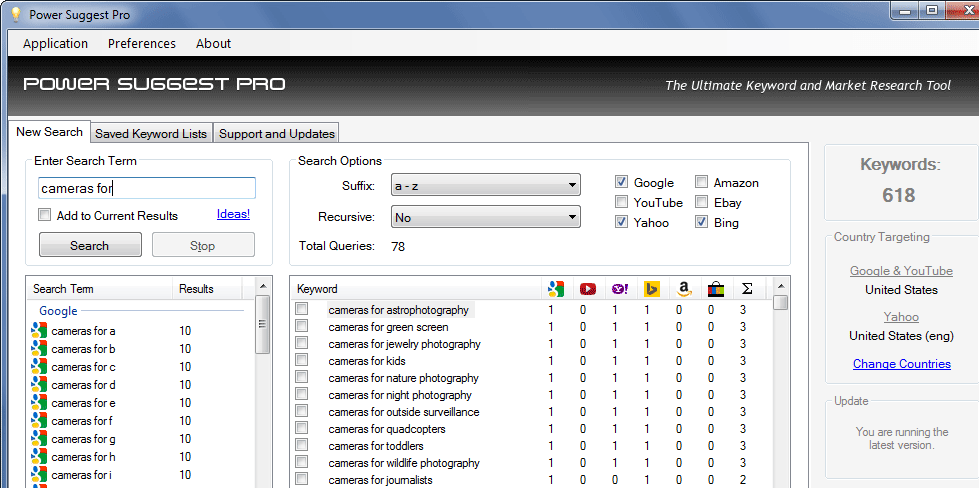
Task: Open the Suffix dropdown showing a - z
Action: click(486, 185)
